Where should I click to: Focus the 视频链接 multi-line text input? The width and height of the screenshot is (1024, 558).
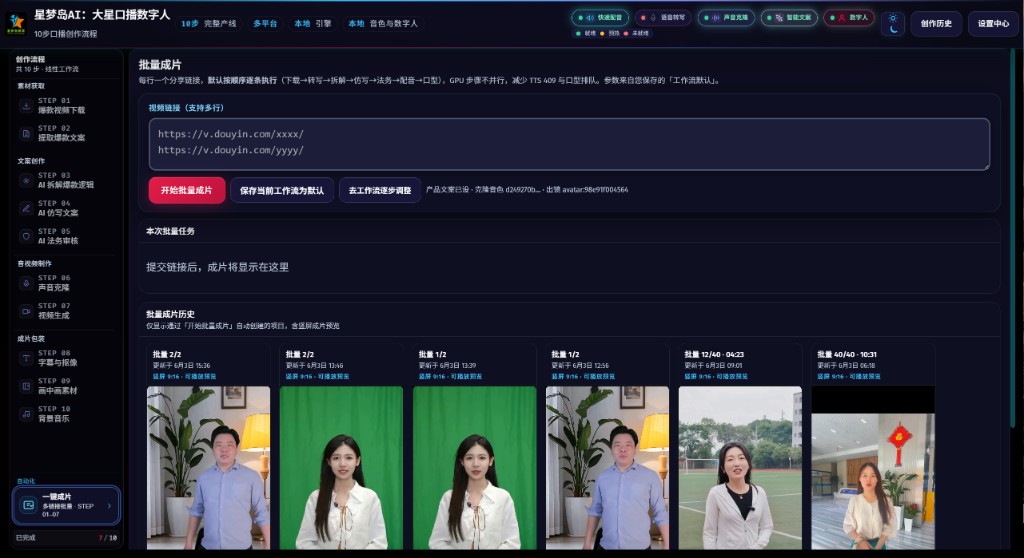tap(569, 144)
